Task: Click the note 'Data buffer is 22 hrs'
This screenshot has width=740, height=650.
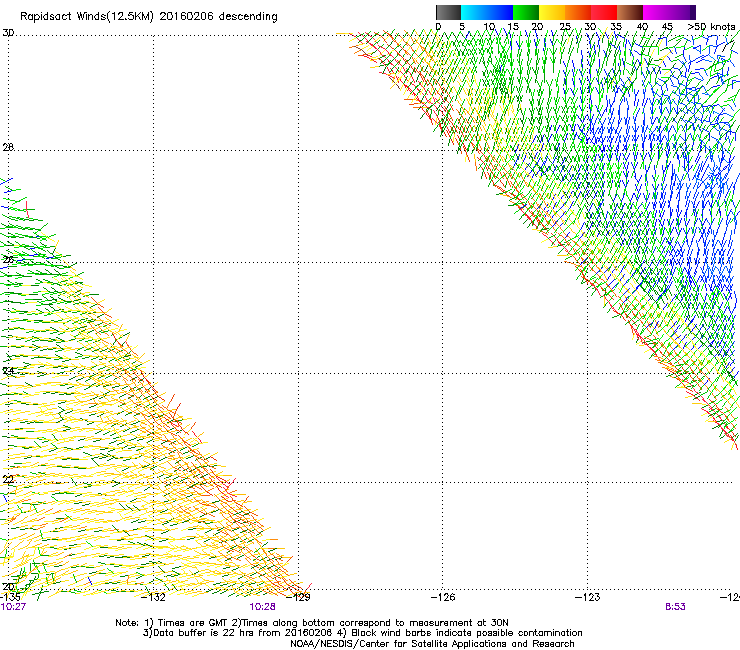Action: pos(203,633)
